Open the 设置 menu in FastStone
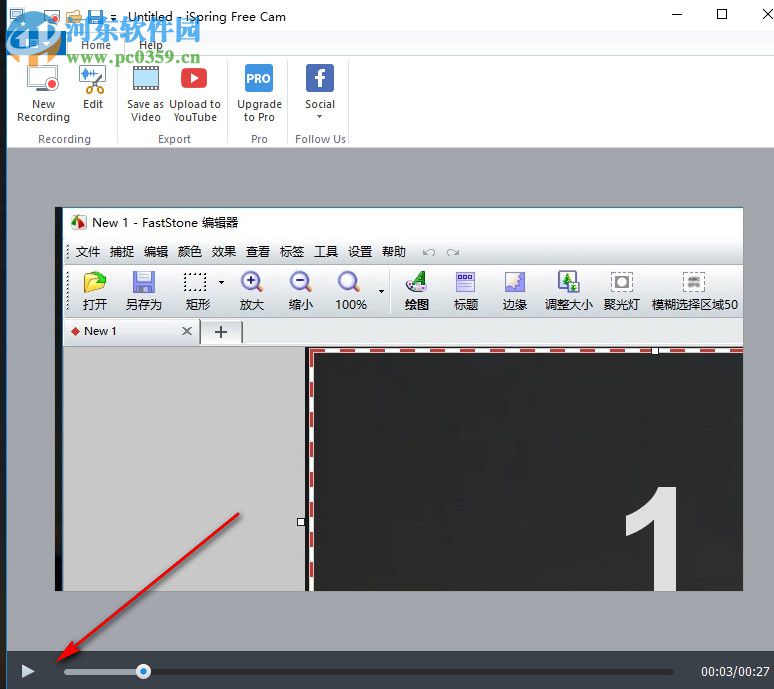Image resolution: width=774 pixels, height=689 pixels. (x=360, y=252)
